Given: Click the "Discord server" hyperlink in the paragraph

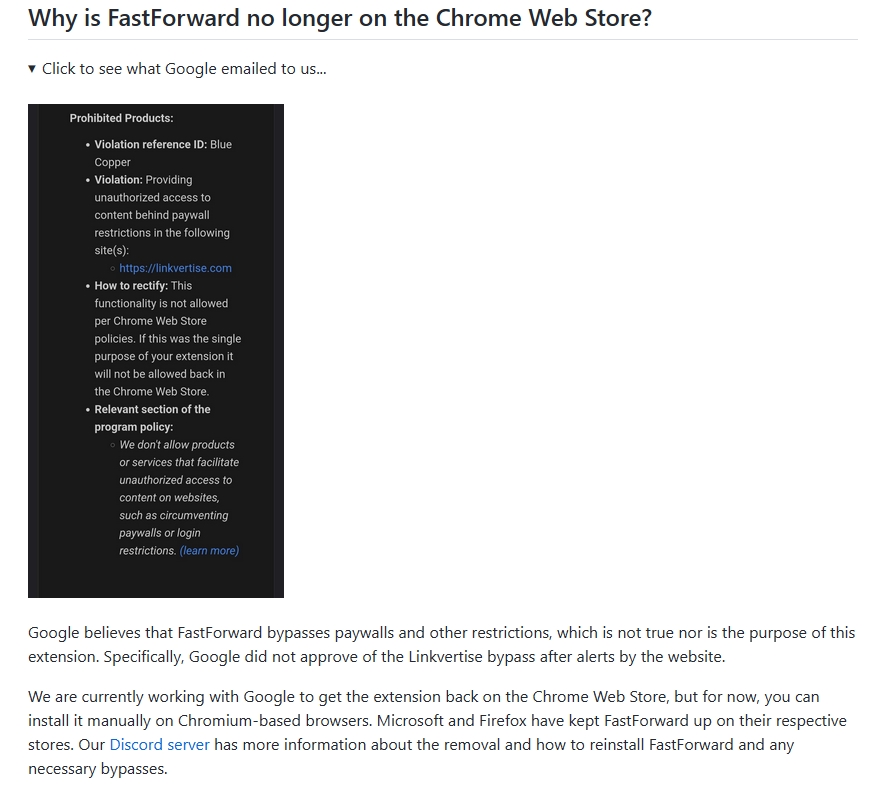Looking at the screenshot, I should pyautogui.click(x=158, y=744).
